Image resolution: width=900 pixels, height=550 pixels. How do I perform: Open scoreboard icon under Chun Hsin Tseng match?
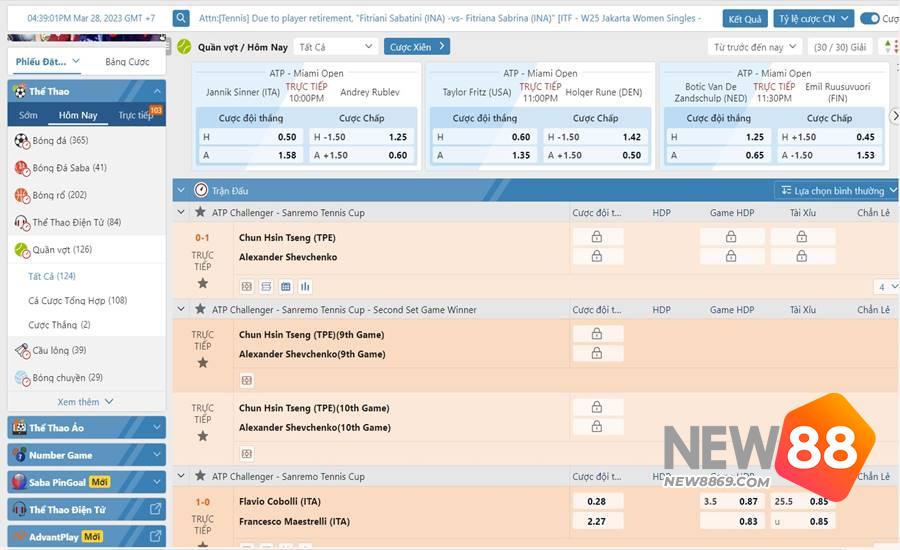pos(247,286)
